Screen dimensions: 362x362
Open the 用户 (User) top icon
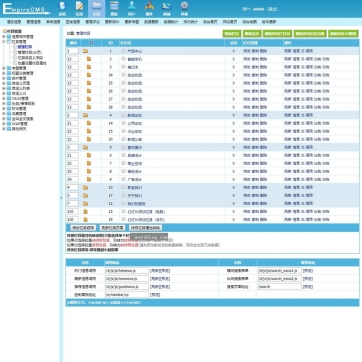pyautogui.click(x=132, y=8)
